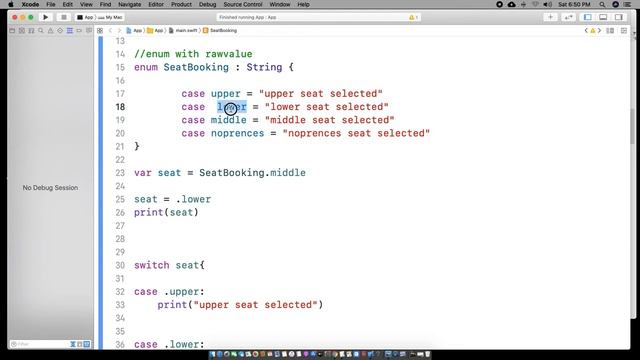
Task: Click the yellow warning indicator in activity bar
Action: [x=413, y=17]
